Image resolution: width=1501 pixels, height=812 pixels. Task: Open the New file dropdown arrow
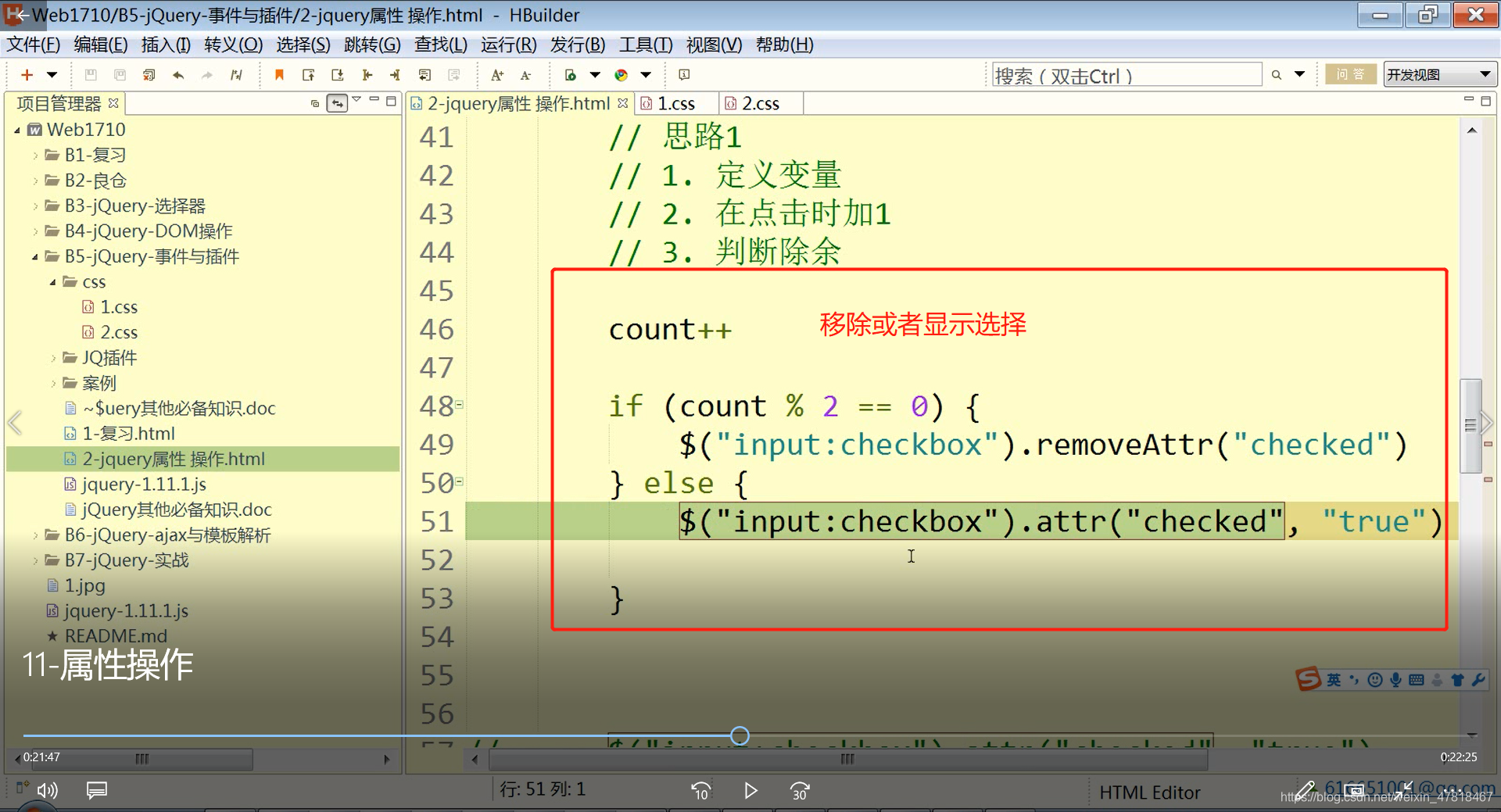click(x=52, y=75)
